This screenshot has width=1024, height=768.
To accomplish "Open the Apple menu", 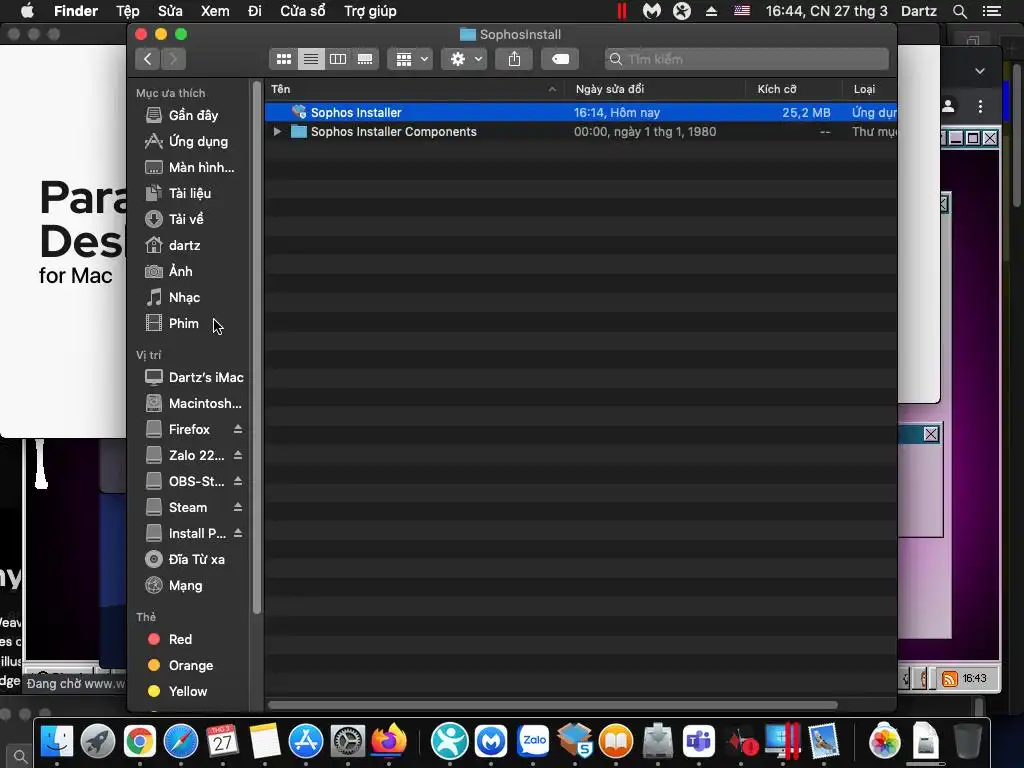I will pyautogui.click(x=27, y=11).
